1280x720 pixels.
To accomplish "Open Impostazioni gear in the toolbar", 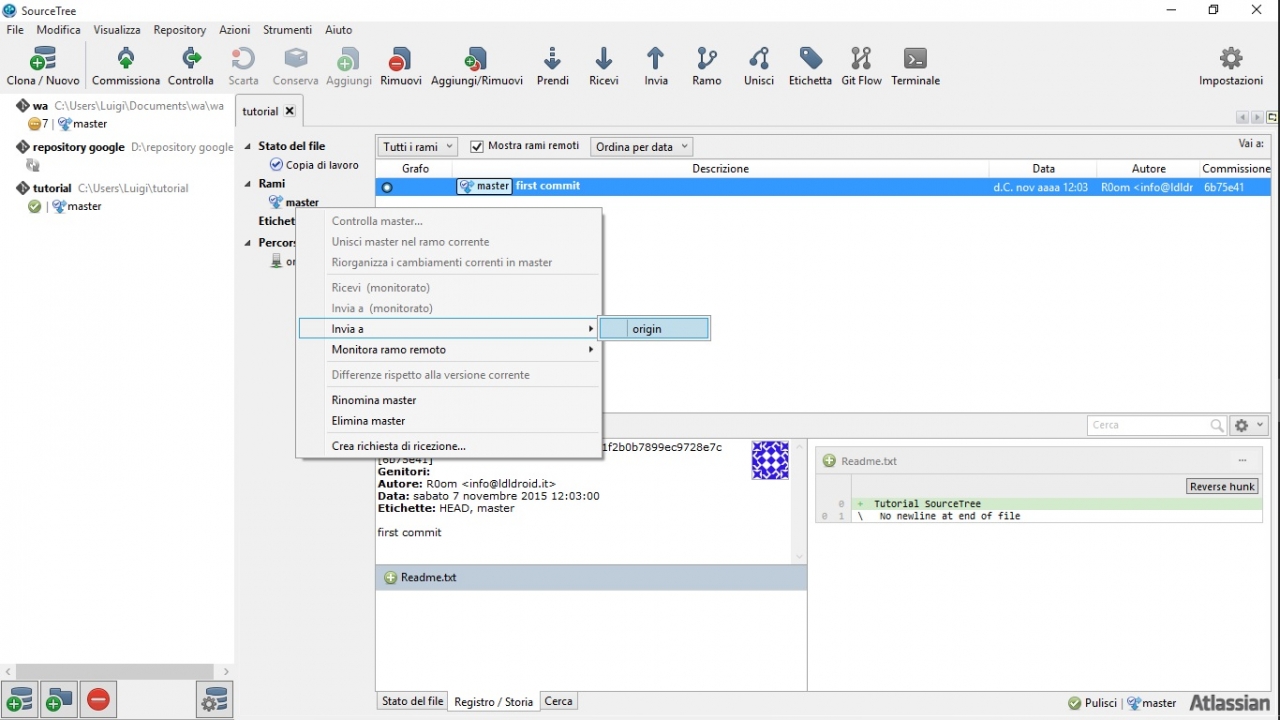I will point(1231,59).
